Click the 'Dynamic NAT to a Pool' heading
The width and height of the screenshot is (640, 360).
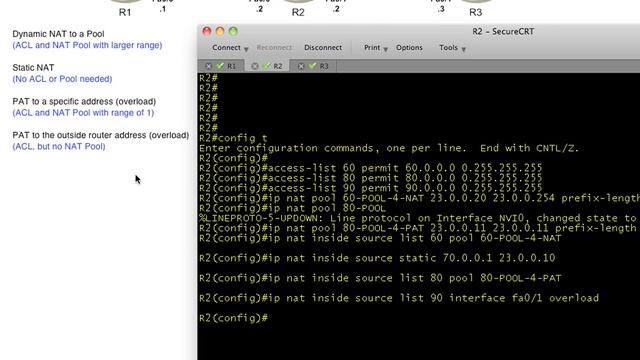58,34
